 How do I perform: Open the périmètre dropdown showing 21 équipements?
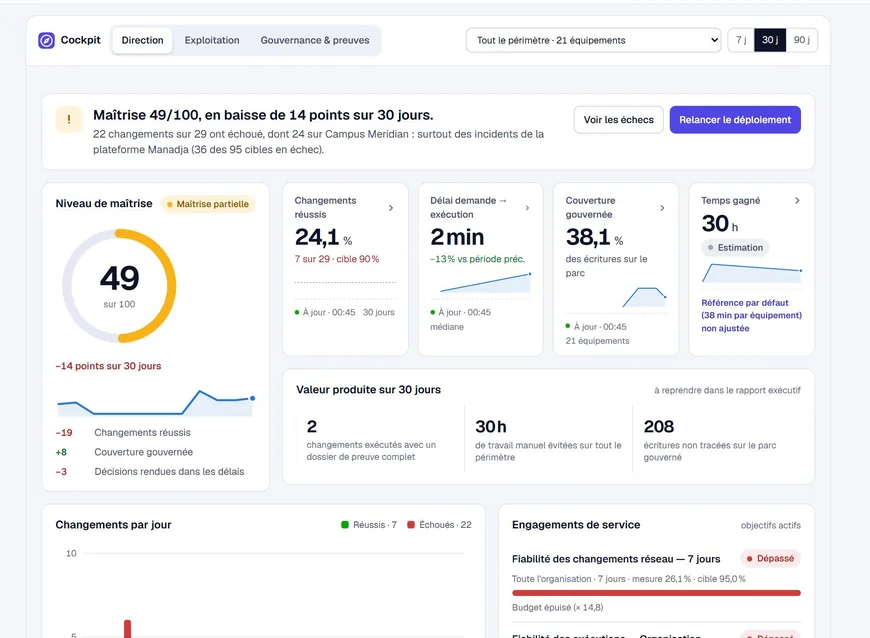(593, 40)
